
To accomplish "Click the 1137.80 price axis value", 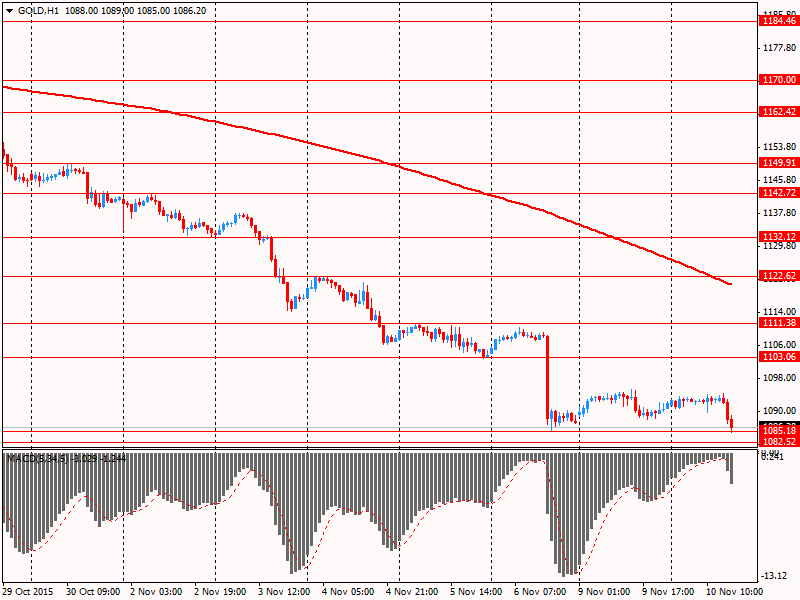I will (x=779, y=213).
